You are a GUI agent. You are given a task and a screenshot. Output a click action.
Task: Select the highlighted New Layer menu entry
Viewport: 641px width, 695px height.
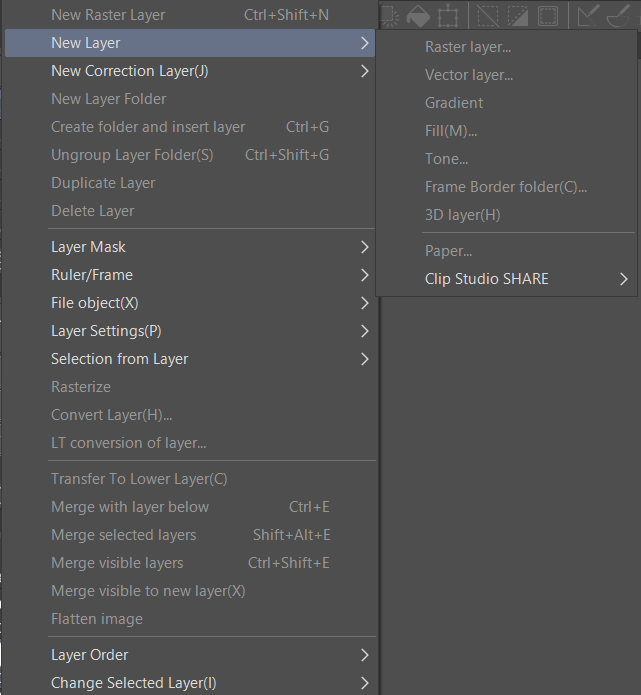[190, 43]
